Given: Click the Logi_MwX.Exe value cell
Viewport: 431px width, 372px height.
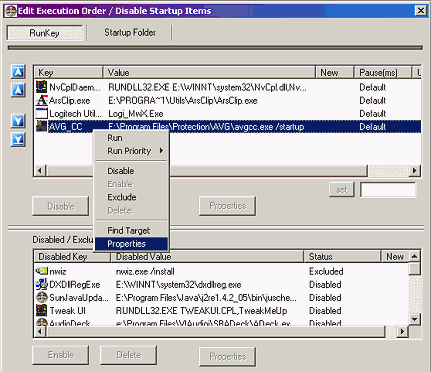Looking at the screenshot, I should pos(136,114).
